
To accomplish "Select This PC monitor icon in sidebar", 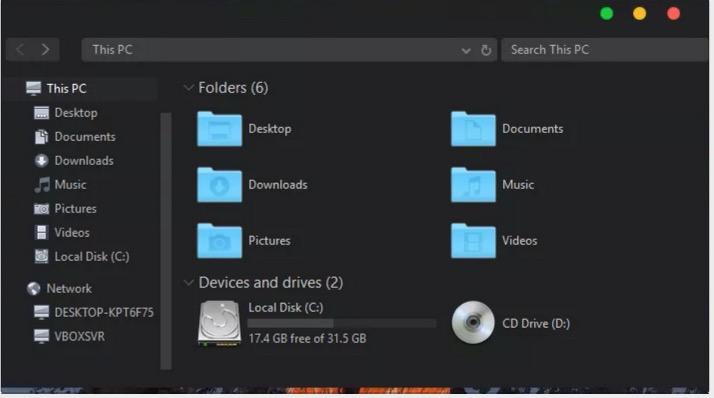I will [x=33, y=88].
